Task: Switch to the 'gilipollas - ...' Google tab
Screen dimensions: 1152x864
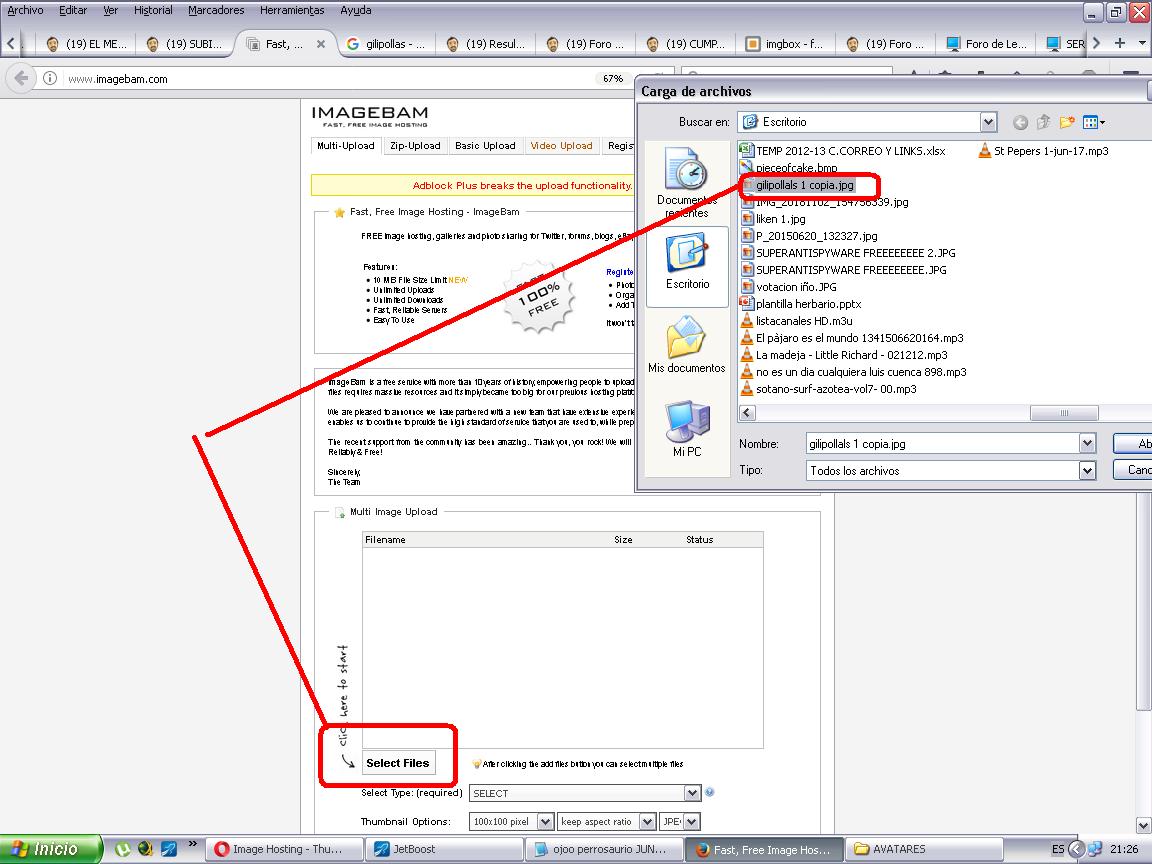Action: (x=386, y=44)
